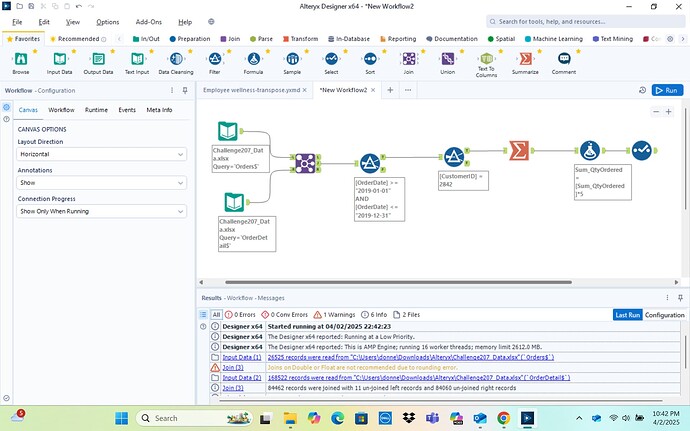Click the CustomerID Filter node on canvas
The image size is (690, 431).
pos(454,157)
